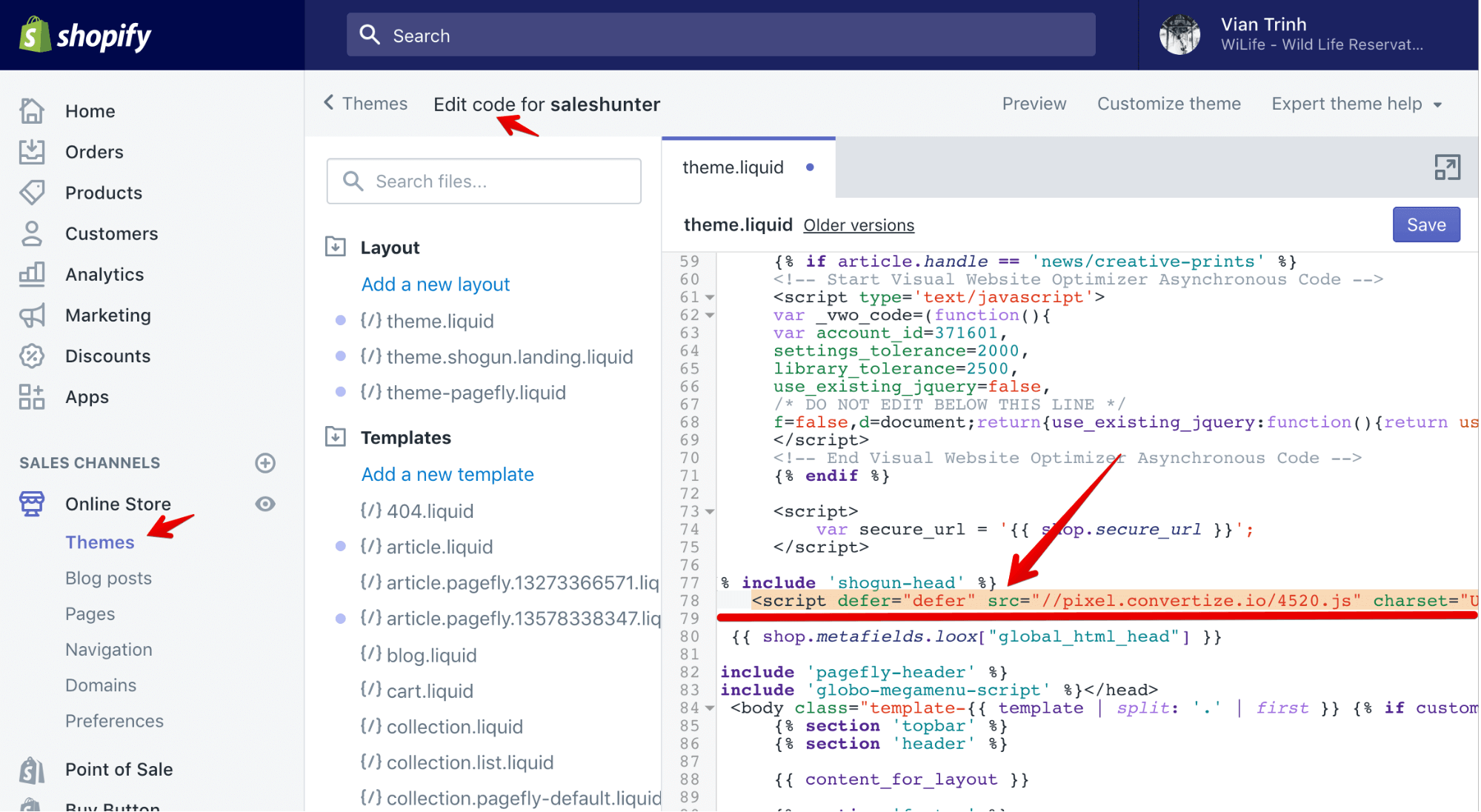The height and width of the screenshot is (812, 1481).
Task: Open article.pagefly.13578338347 template
Action: point(510,619)
